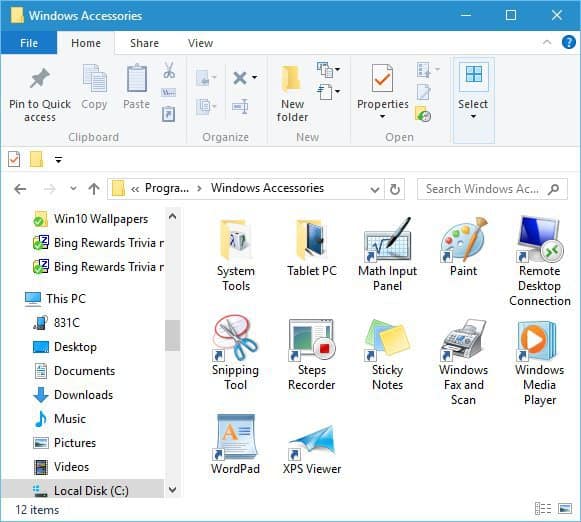
Task: Click Progra... breadcrumb in address bar
Action: coord(167,188)
